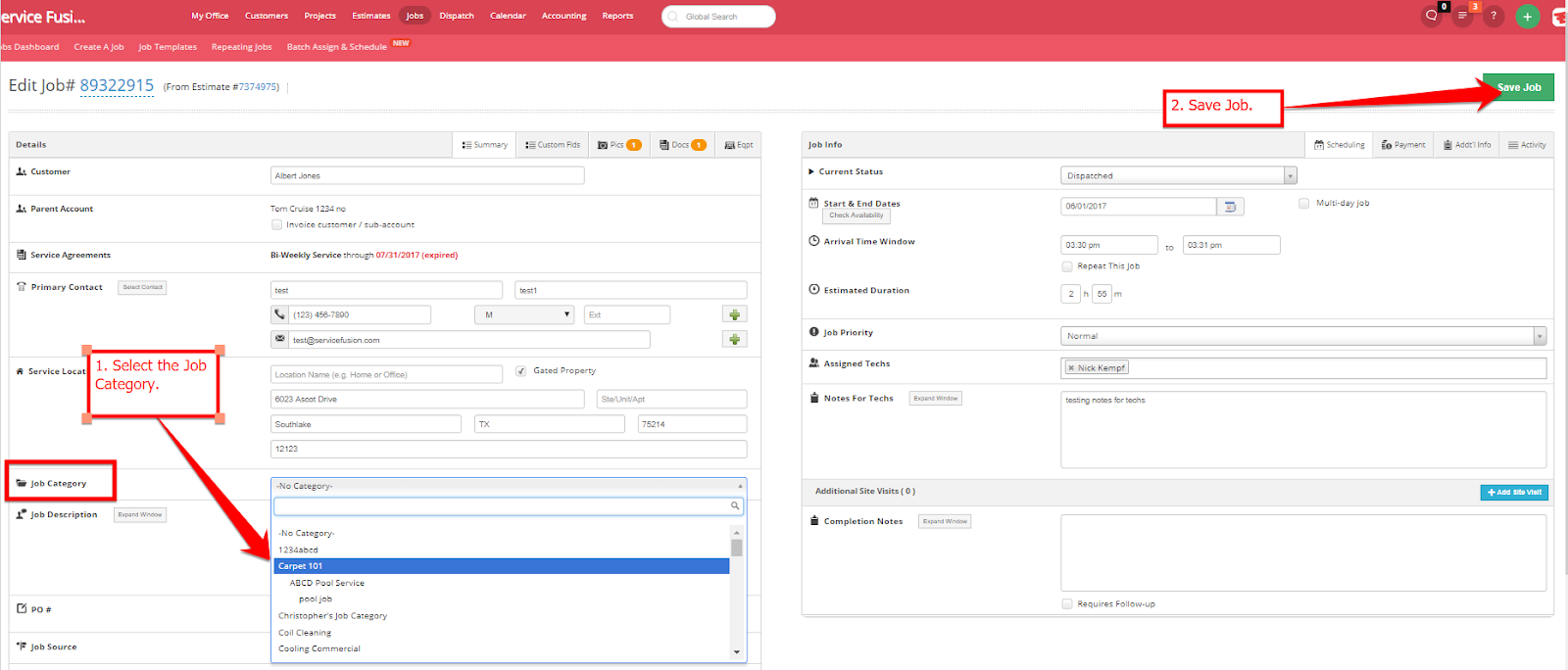Click the Customer person icon
This screenshot has height=670, width=1568.
(x=22, y=171)
